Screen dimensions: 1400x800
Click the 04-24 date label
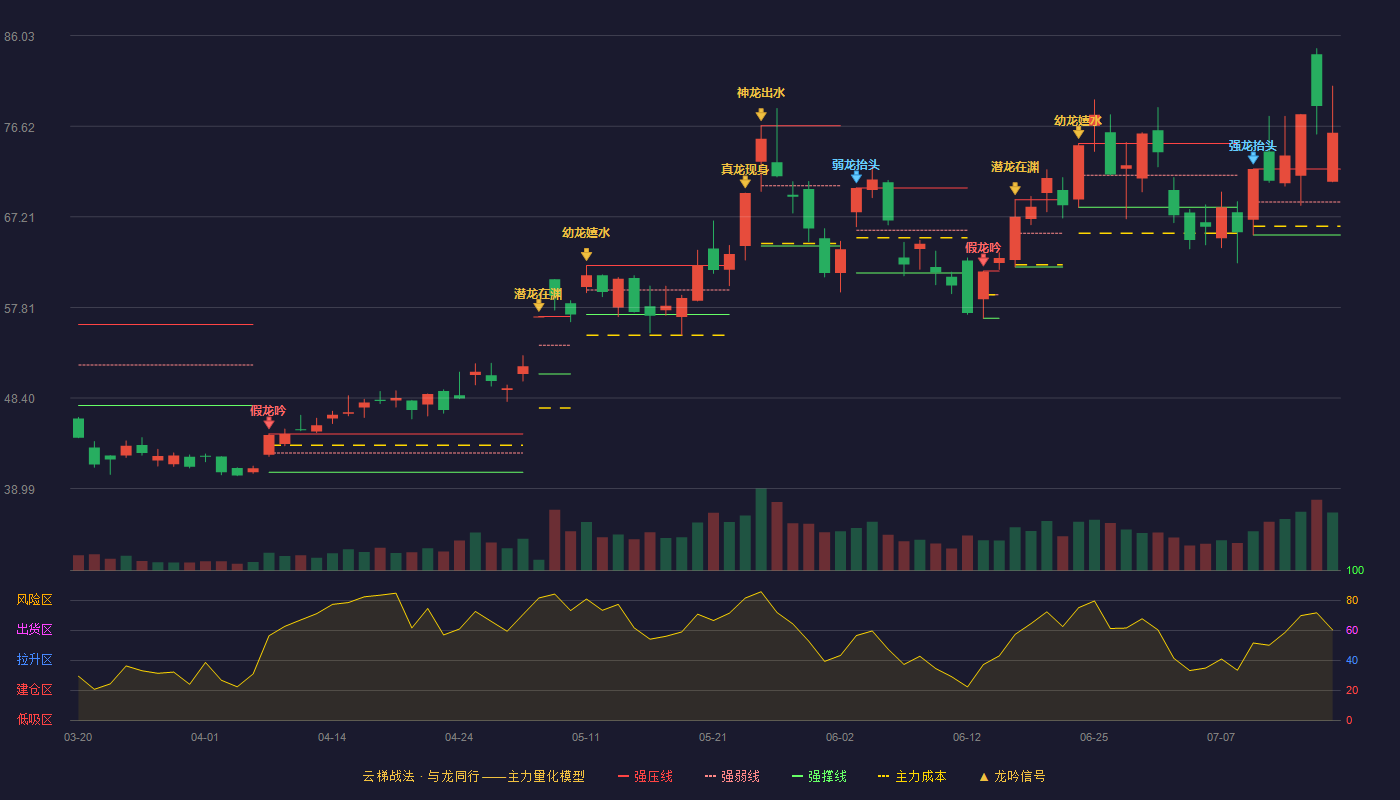coord(459,737)
